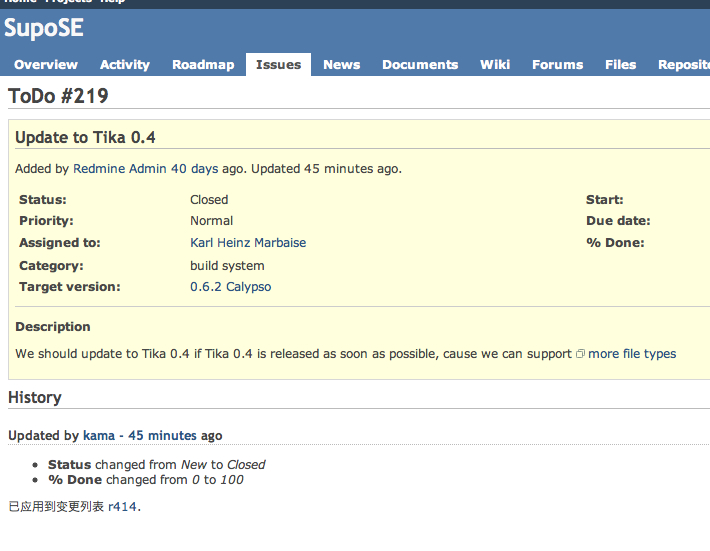Click the 'Update to Tika 0.4' subject
This screenshot has width=710, height=551.
(85, 137)
